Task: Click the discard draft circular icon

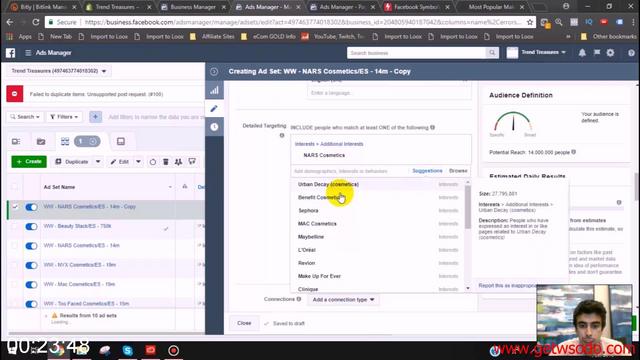Action: click(x=153, y=162)
